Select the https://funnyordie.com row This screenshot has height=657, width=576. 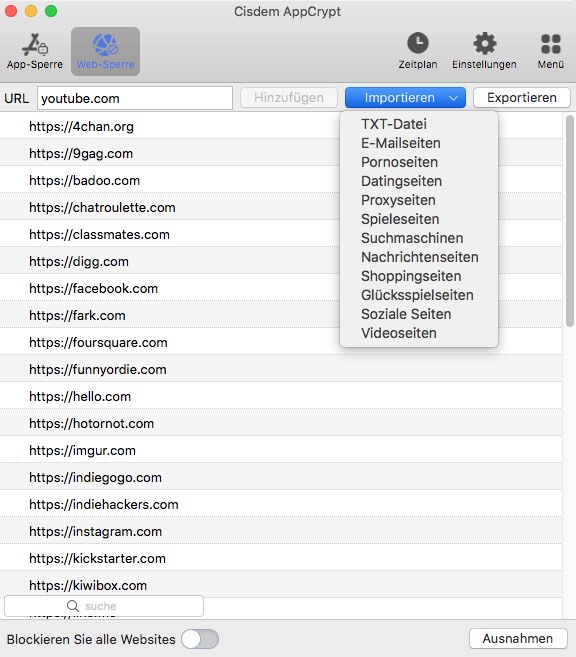[281, 370]
